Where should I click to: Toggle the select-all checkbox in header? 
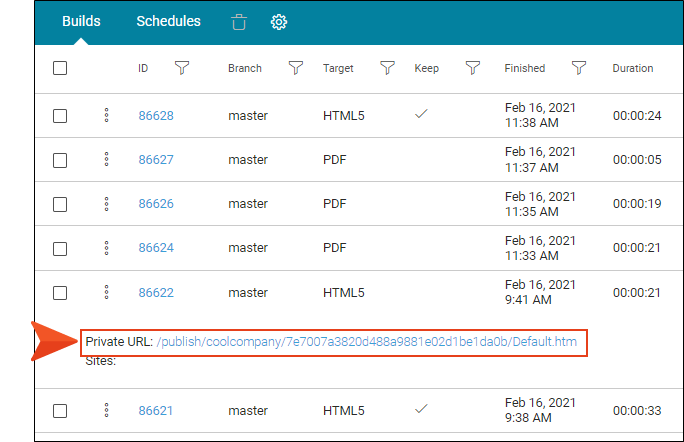pyautogui.click(x=60, y=68)
